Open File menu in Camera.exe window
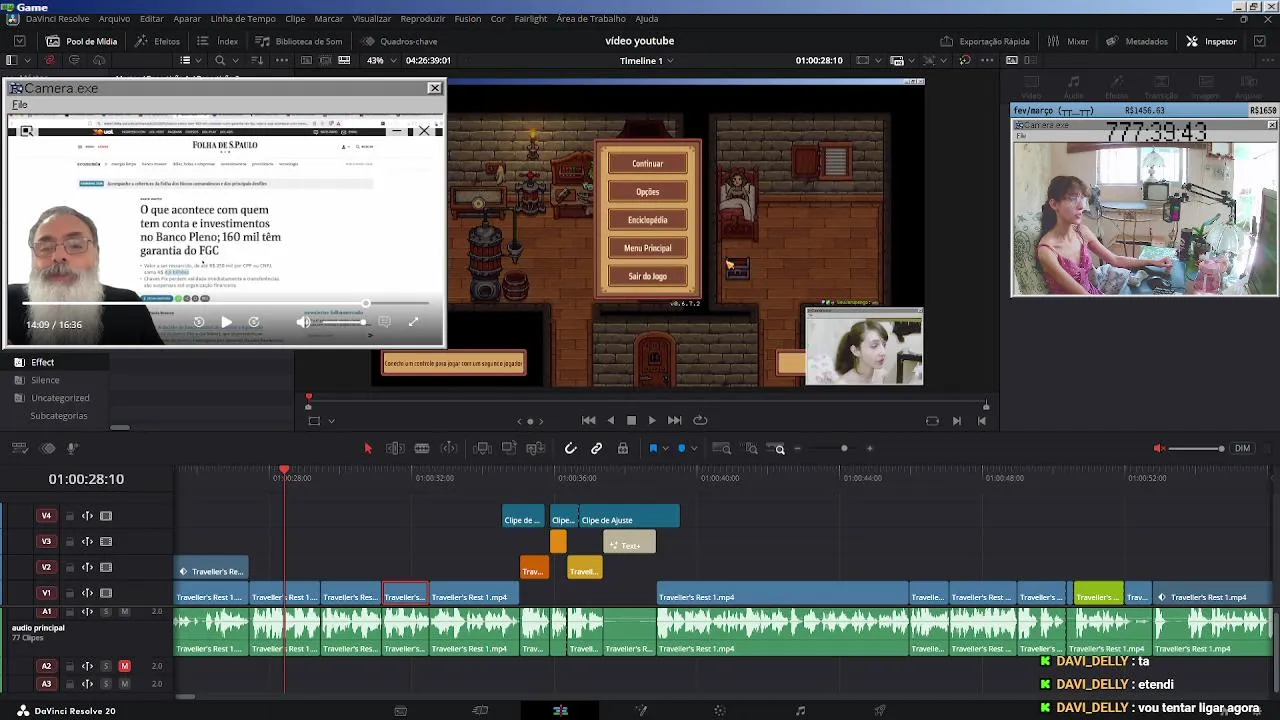Screen dimensions: 1280x720 [19, 105]
